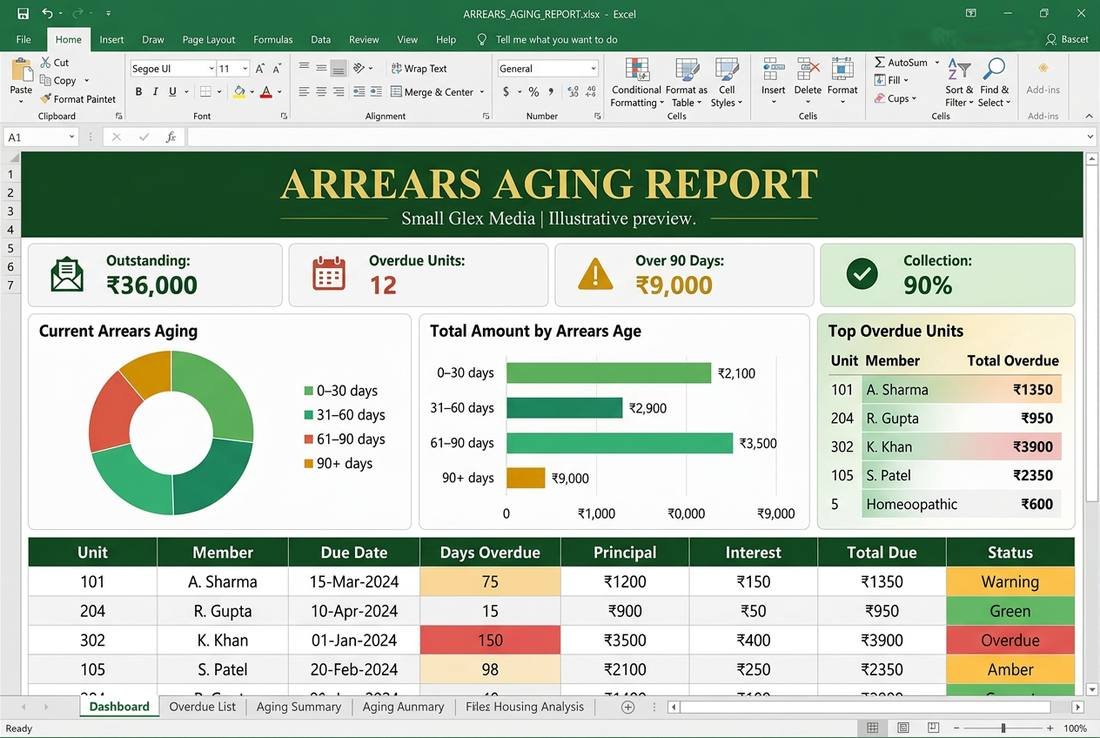Viewport: 1100px width, 738px height.
Task: Click the orientation angle text icon
Action: coord(359,68)
